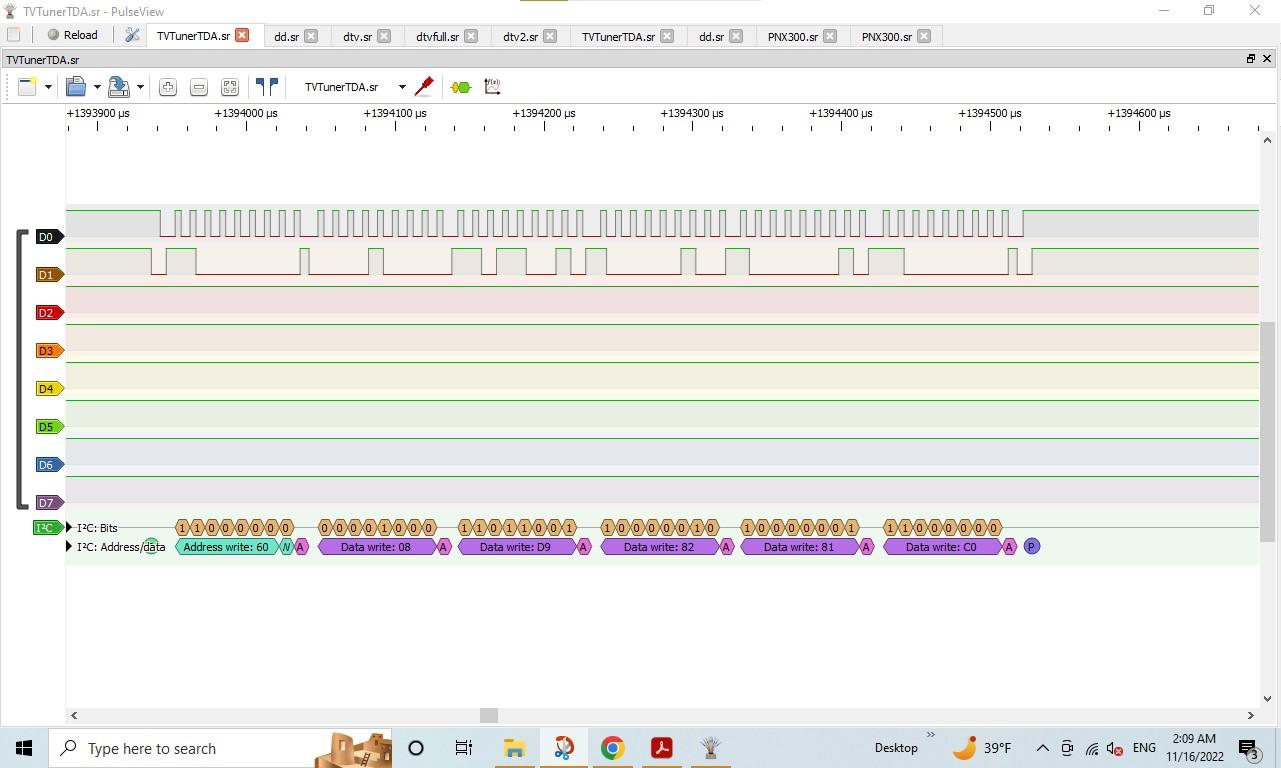The image size is (1281, 768).
Task: Create a new session with the toolbar icon
Action: [x=27, y=87]
